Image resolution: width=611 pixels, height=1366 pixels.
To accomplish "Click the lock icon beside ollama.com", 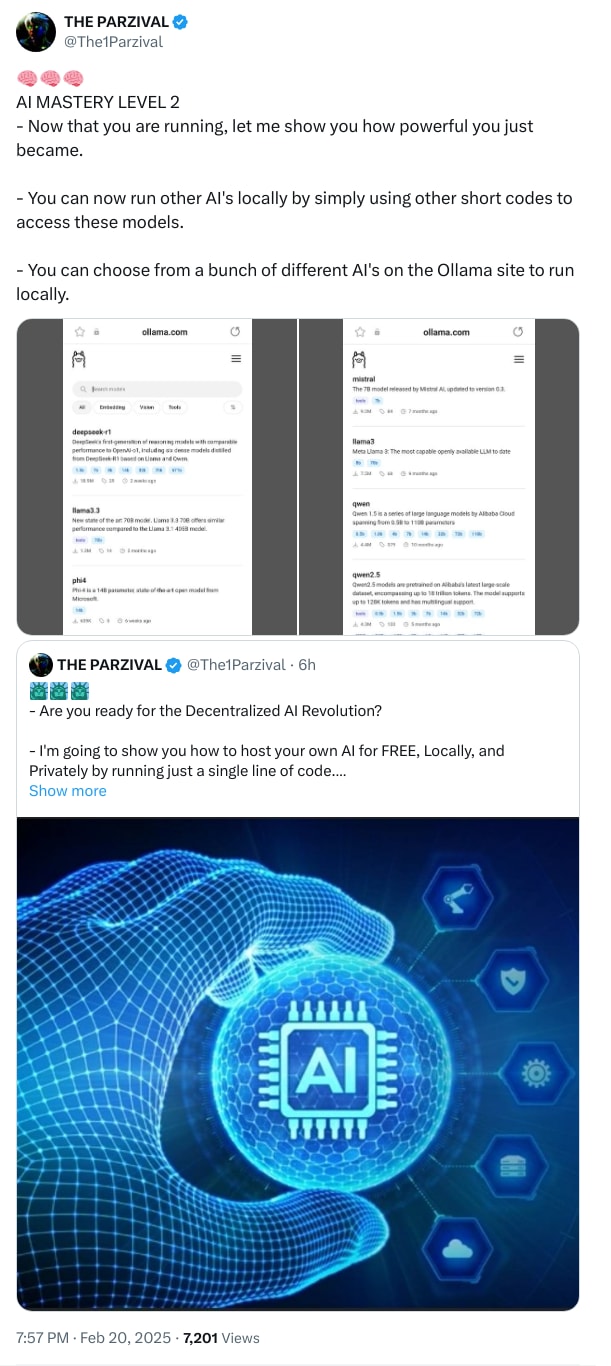I will pyautogui.click(x=97, y=332).
